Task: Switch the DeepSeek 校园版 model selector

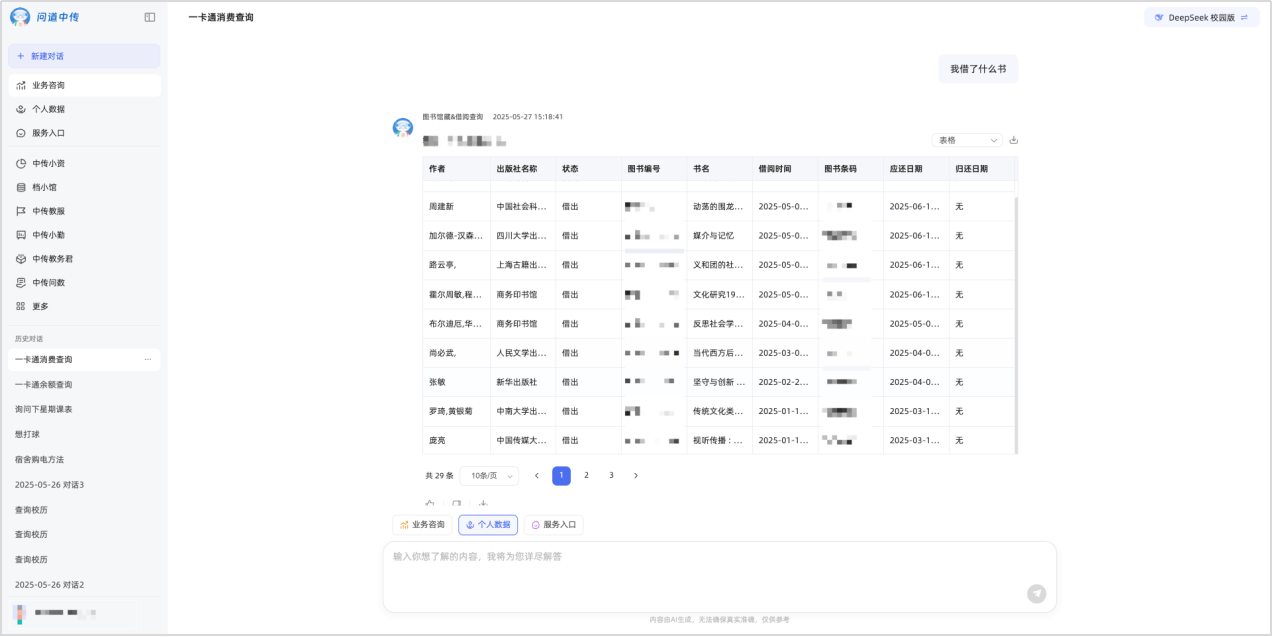Action: [x=1201, y=17]
